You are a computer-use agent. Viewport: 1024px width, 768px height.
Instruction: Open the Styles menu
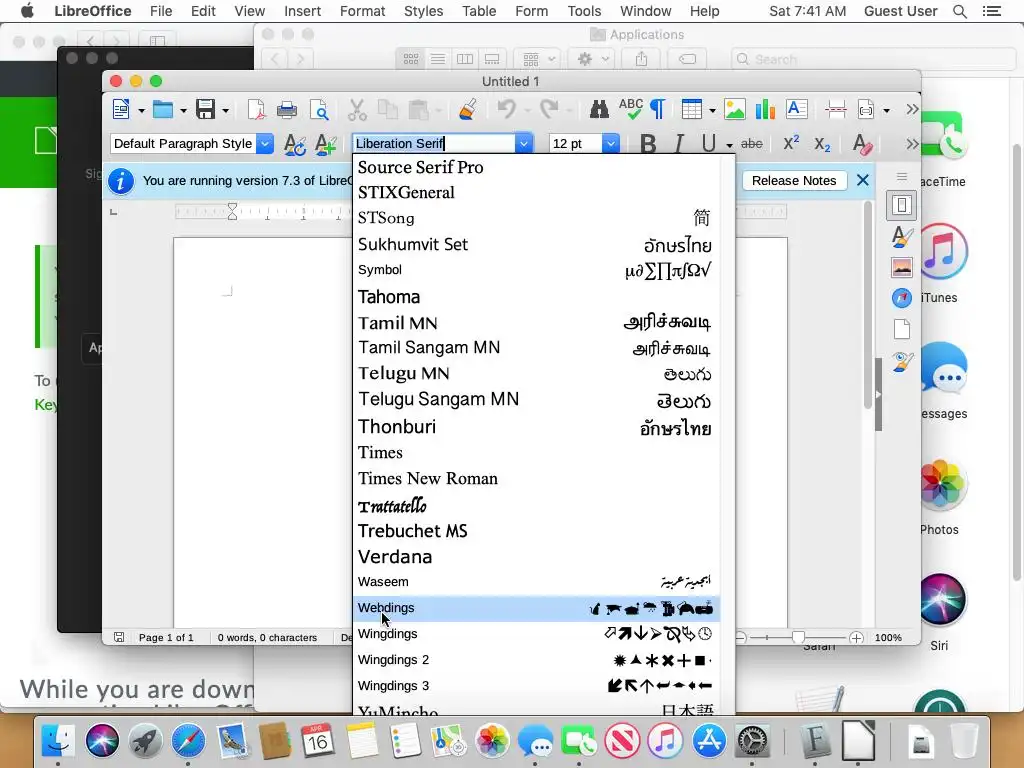pos(423,11)
